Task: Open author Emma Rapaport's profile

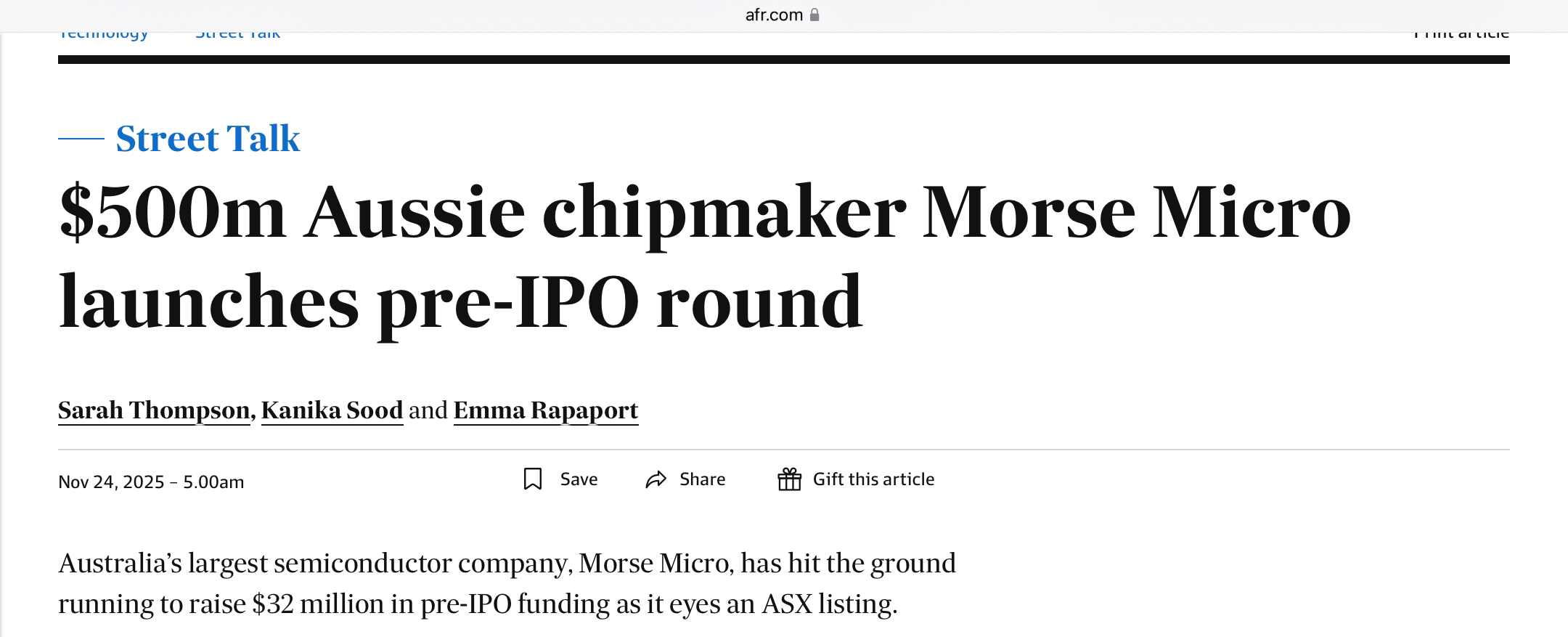Action: click(x=546, y=410)
